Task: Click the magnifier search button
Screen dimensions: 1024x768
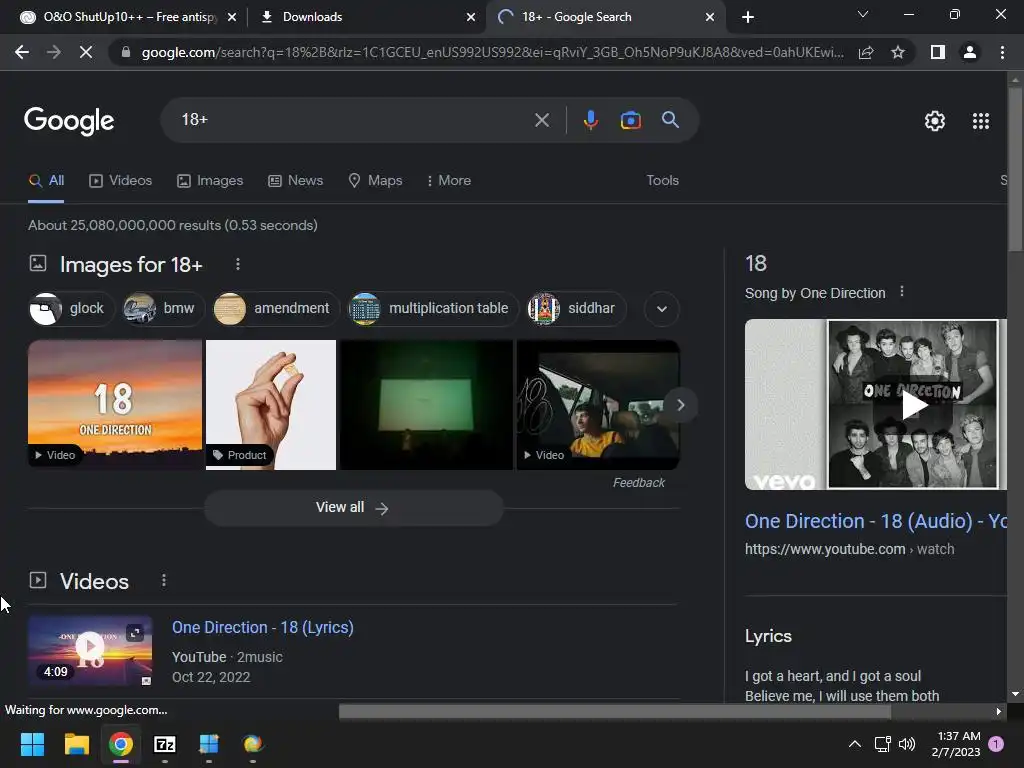Action: pyautogui.click(x=670, y=120)
